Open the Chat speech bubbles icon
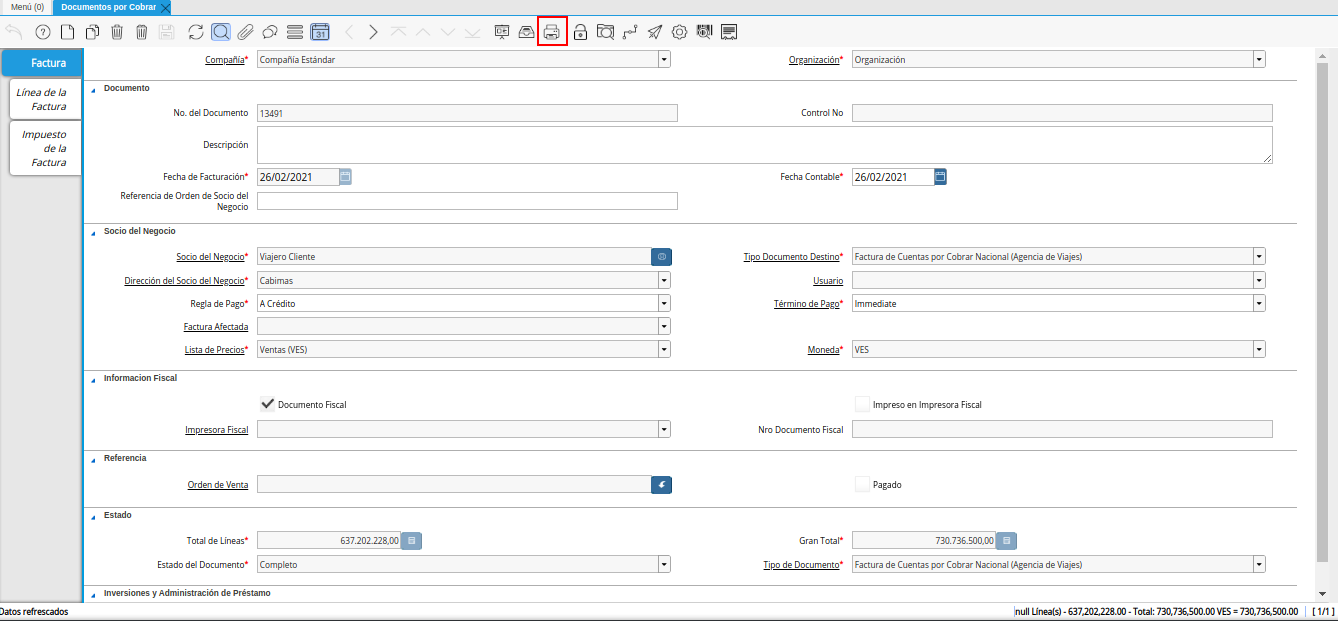 pyautogui.click(x=270, y=32)
